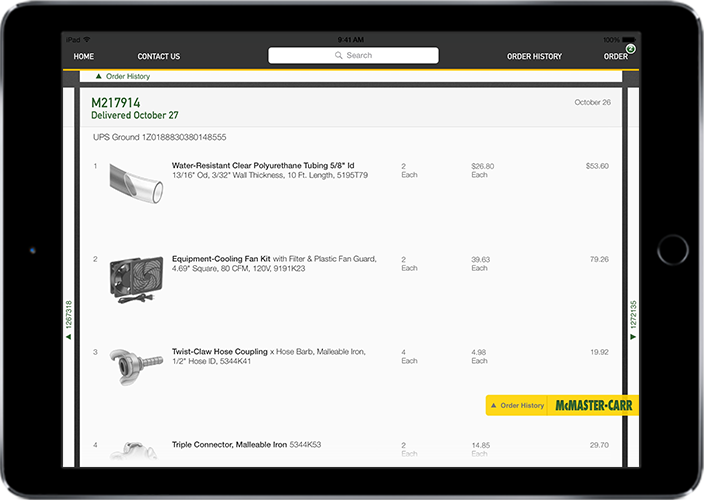Viewport: 704px width, 500px height.
Task: Click the green order count badge
Action: coord(631,48)
